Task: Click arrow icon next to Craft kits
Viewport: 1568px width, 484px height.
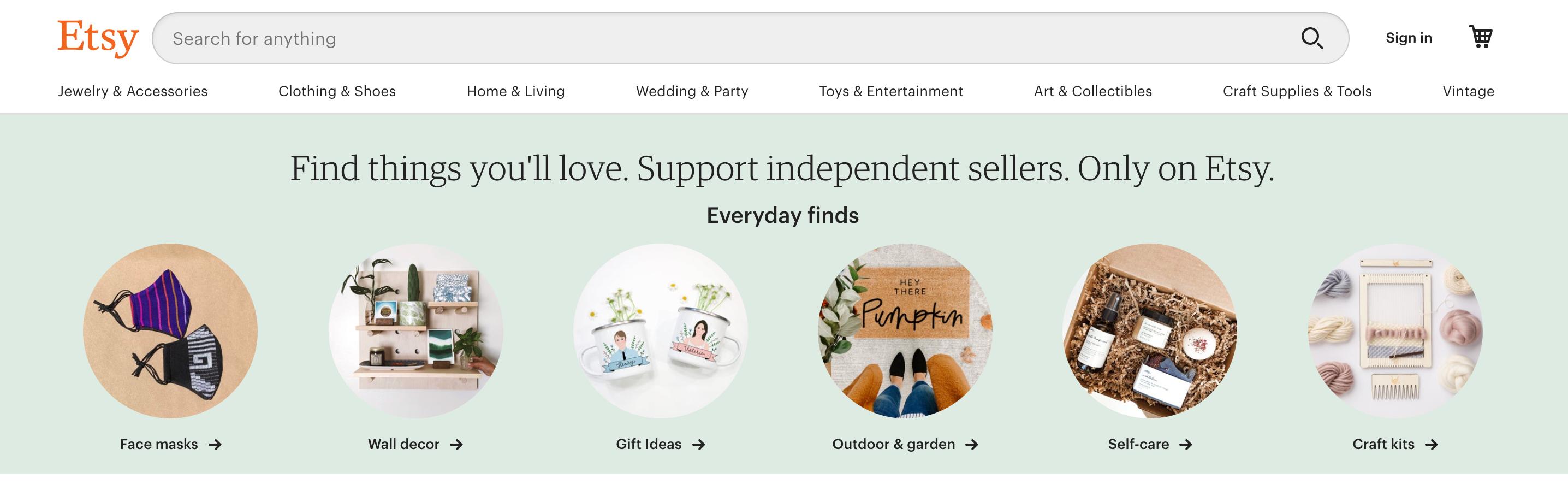Action: [1432, 445]
